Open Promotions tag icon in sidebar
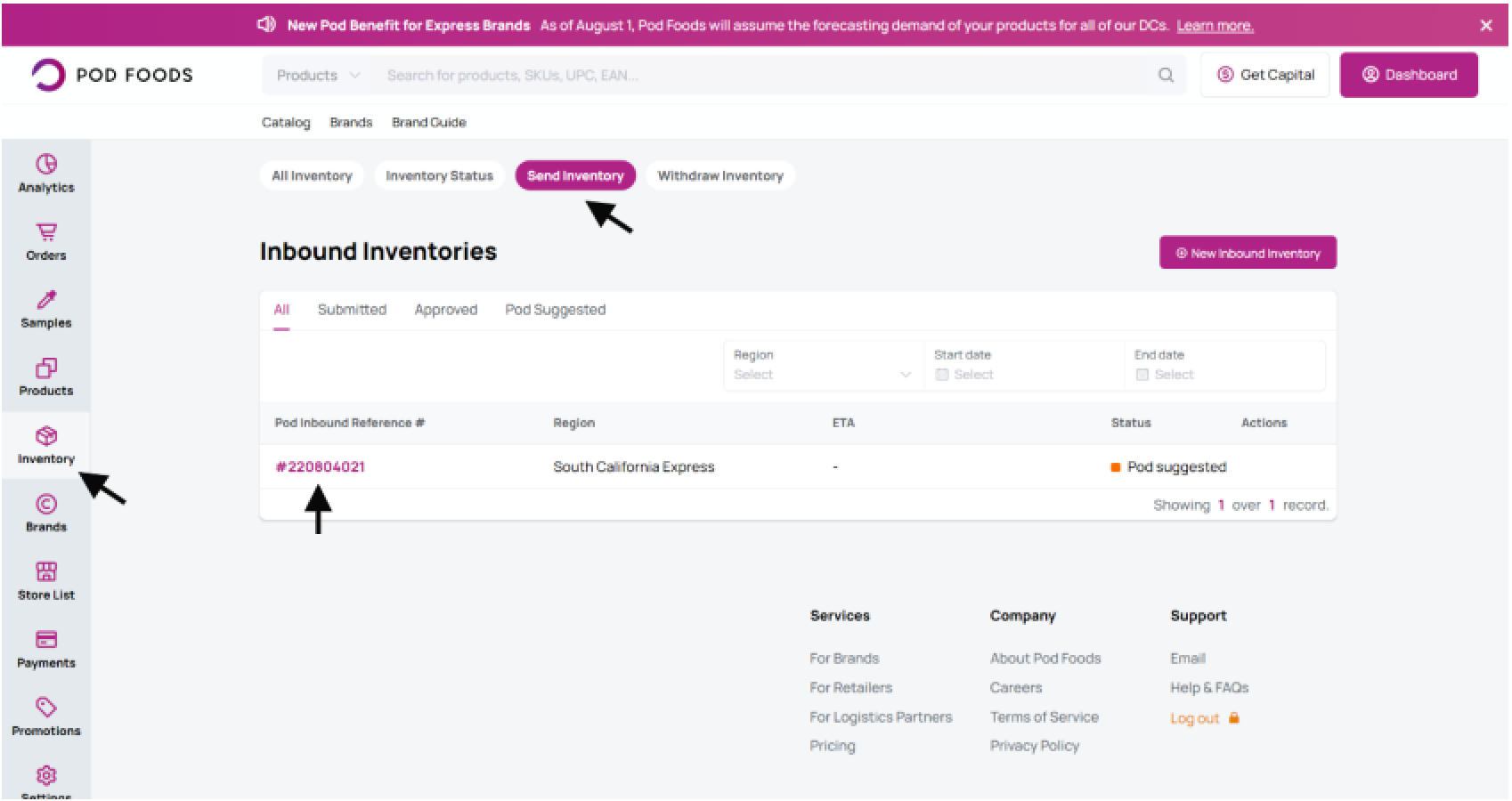This screenshot has width=1512, height=801. (46, 708)
